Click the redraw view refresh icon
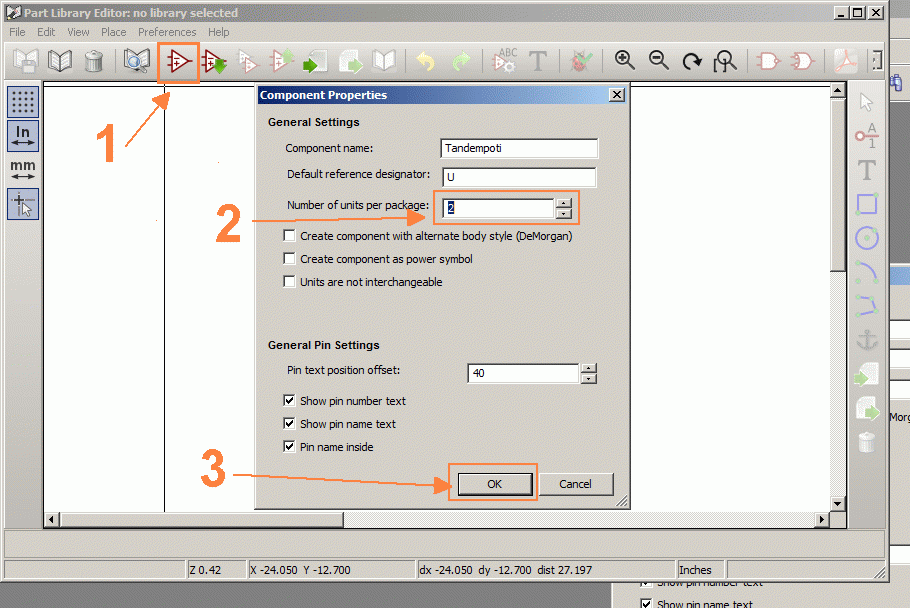910x608 pixels. (x=692, y=61)
